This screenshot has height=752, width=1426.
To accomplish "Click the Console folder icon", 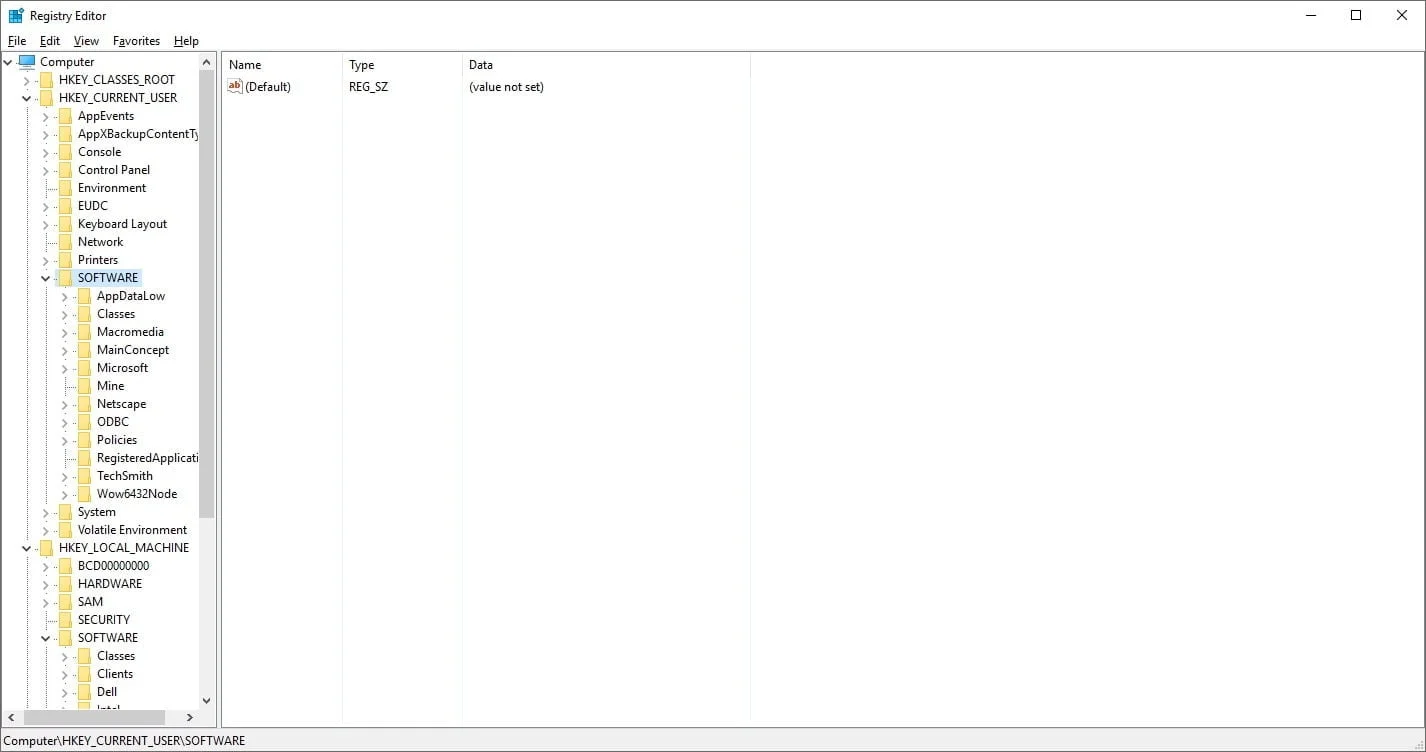I will click(x=65, y=151).
